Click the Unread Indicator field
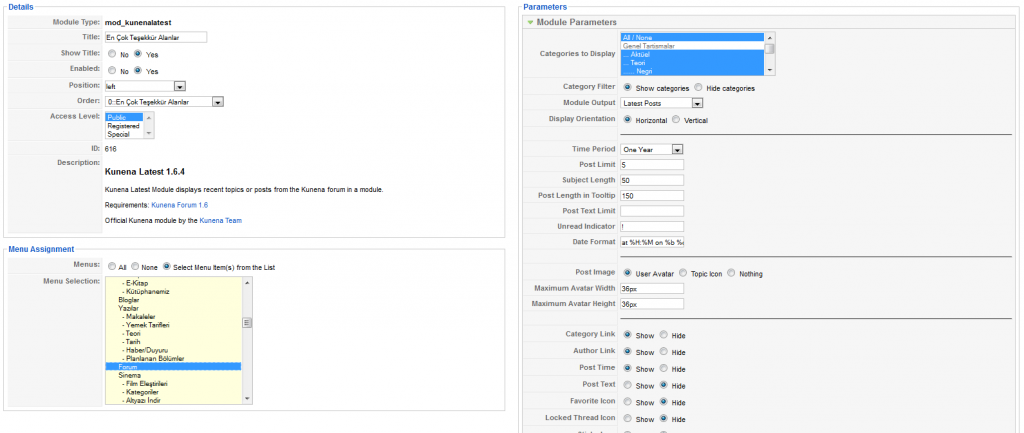 point(652,227)
